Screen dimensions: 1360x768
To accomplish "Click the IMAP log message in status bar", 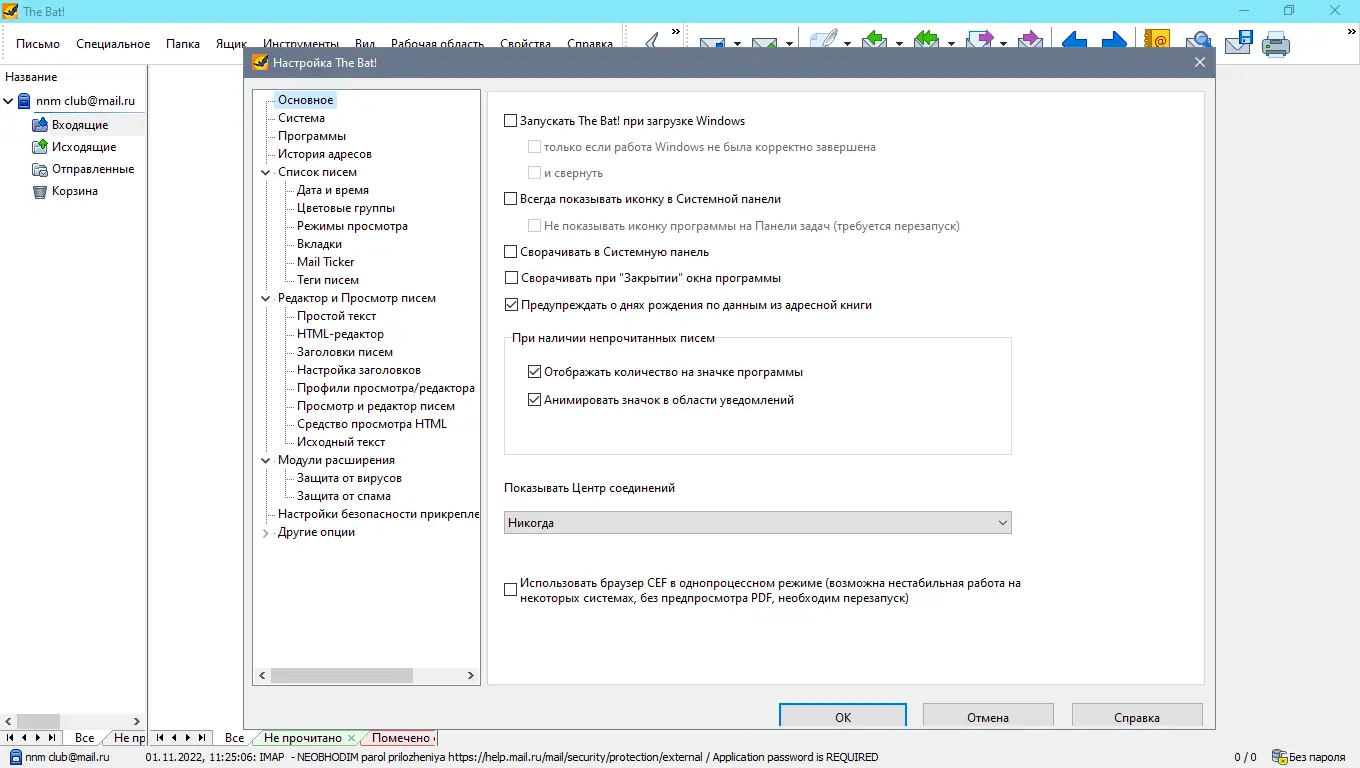I will pos(512,757).
